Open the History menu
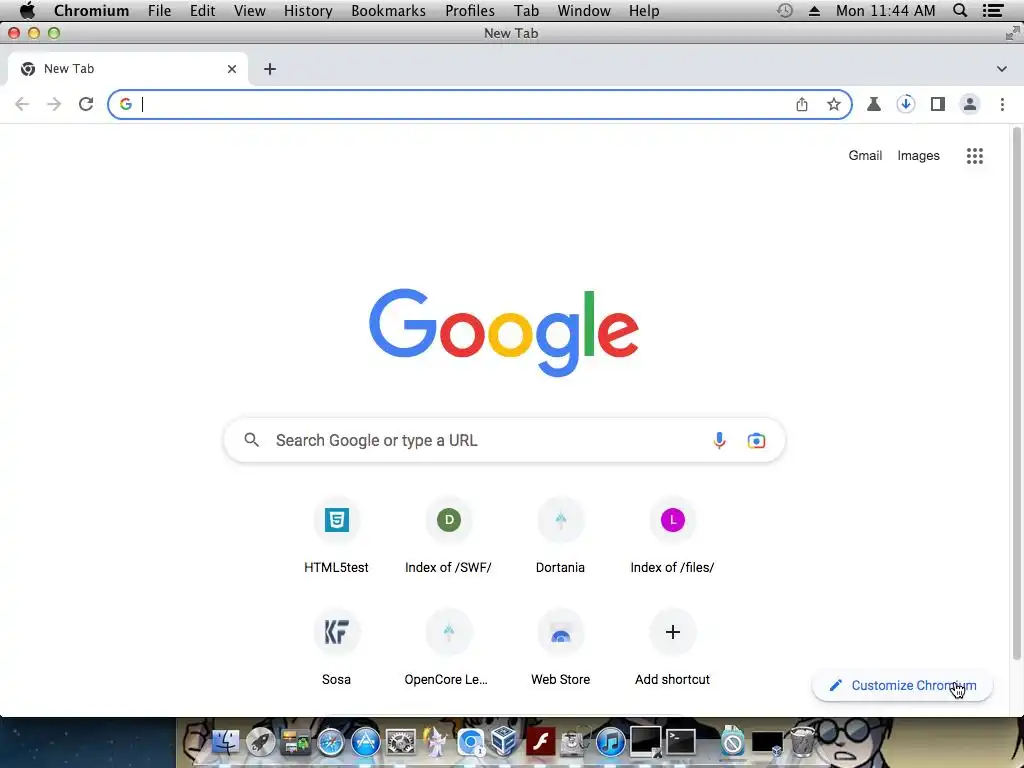Image resolution: width=1024 pixels, height=768 pixels. coord(308,11)
